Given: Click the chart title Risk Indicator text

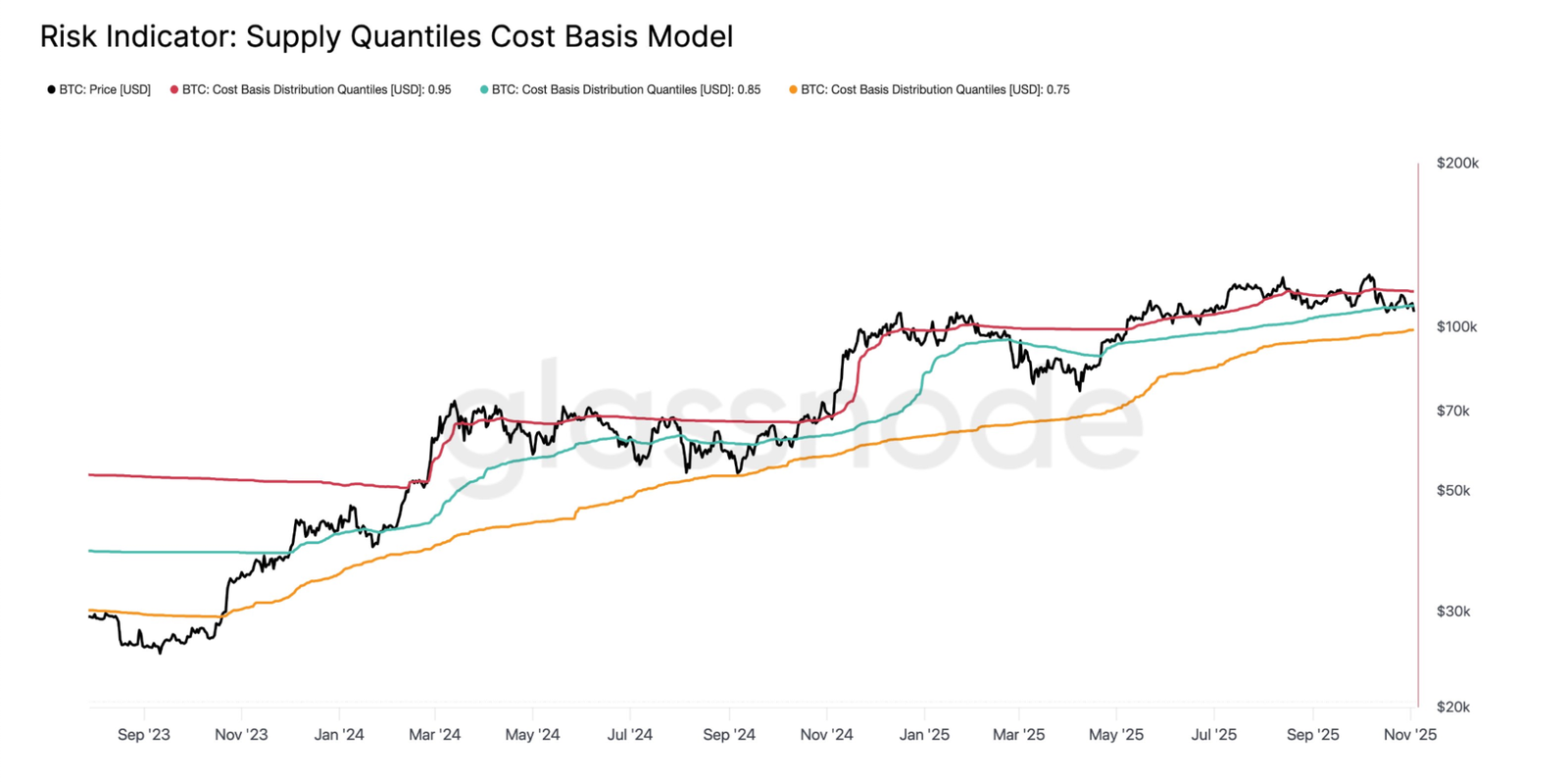Looking at the screenshot, I should [x=386, y=37].
